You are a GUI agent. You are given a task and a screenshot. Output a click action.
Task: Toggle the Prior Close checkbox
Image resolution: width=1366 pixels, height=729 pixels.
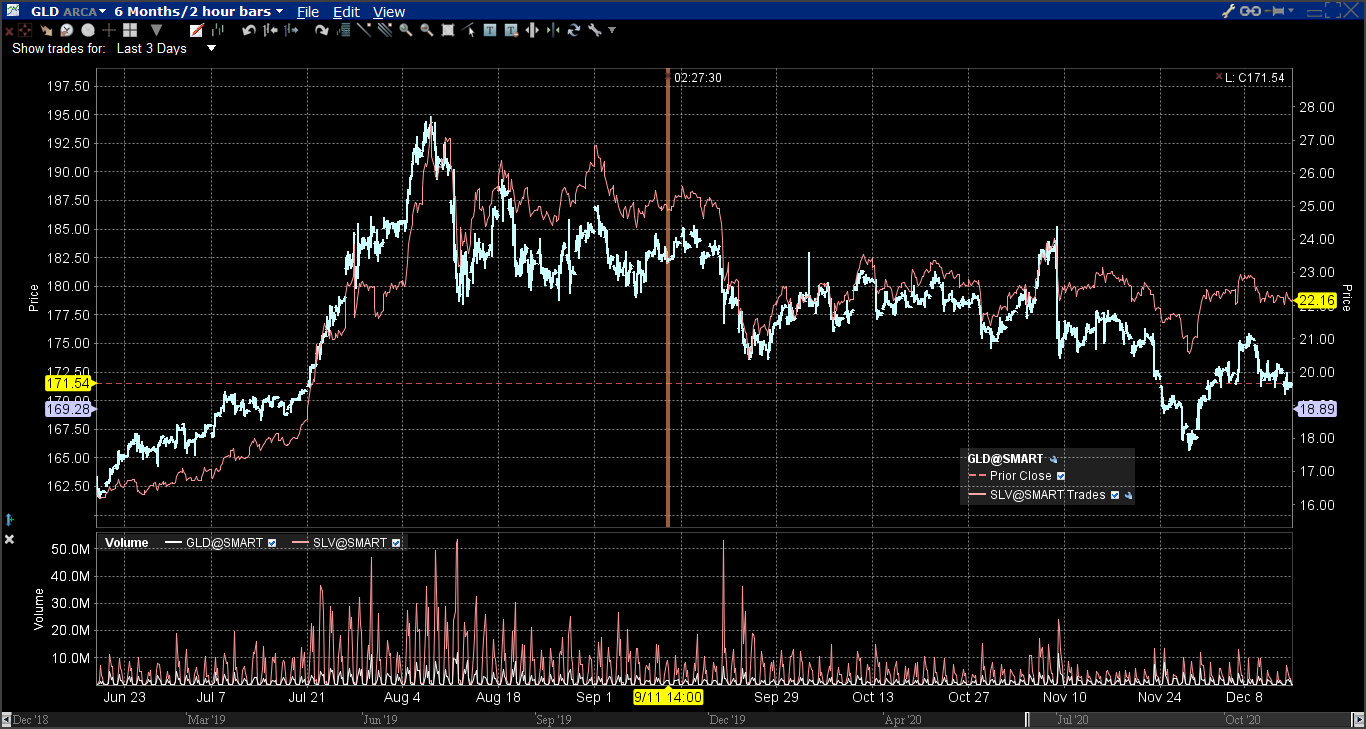pos(1061,476)
